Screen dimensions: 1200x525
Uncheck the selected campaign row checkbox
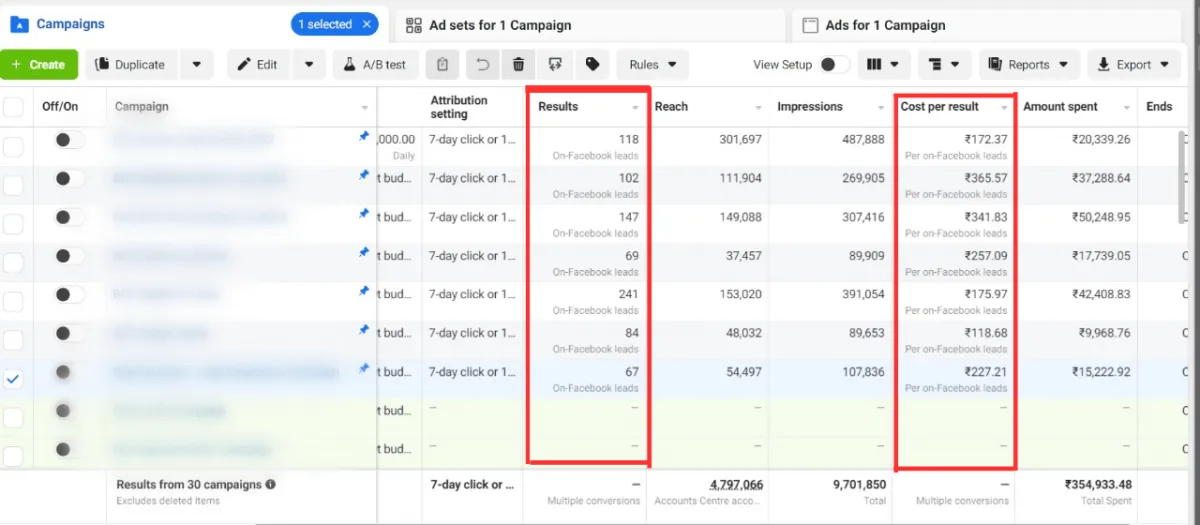coord(14,379)
